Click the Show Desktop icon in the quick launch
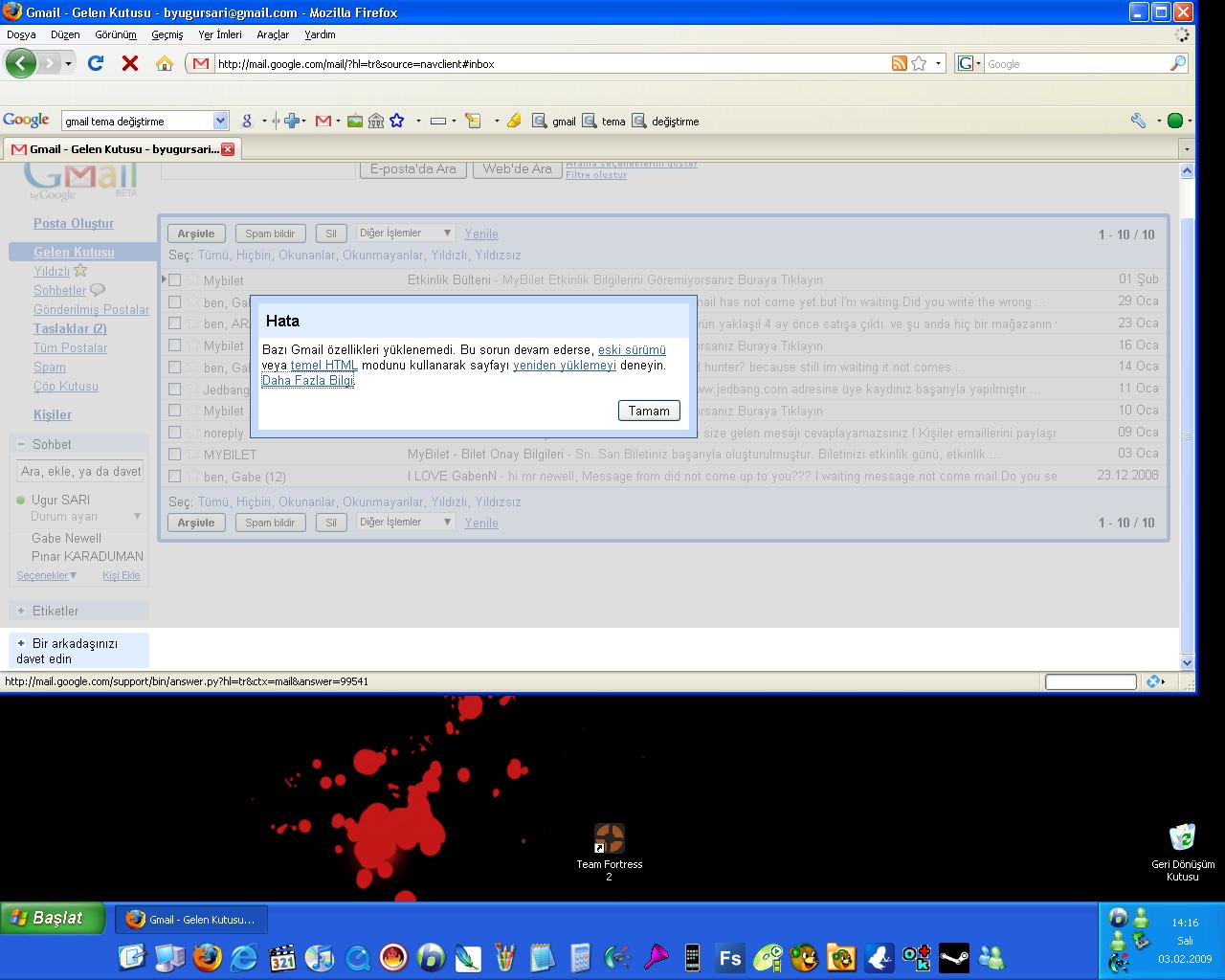This screenshot has height=980, width=1225. (132, 957)
